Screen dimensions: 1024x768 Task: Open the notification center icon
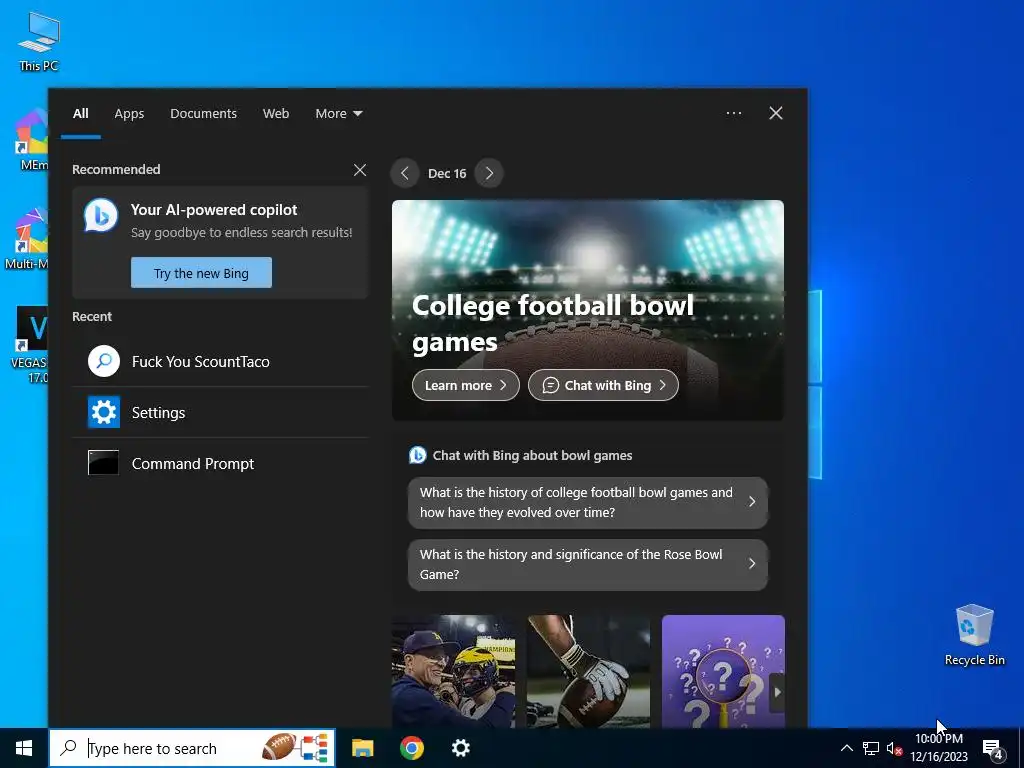(x=993, y=749)
